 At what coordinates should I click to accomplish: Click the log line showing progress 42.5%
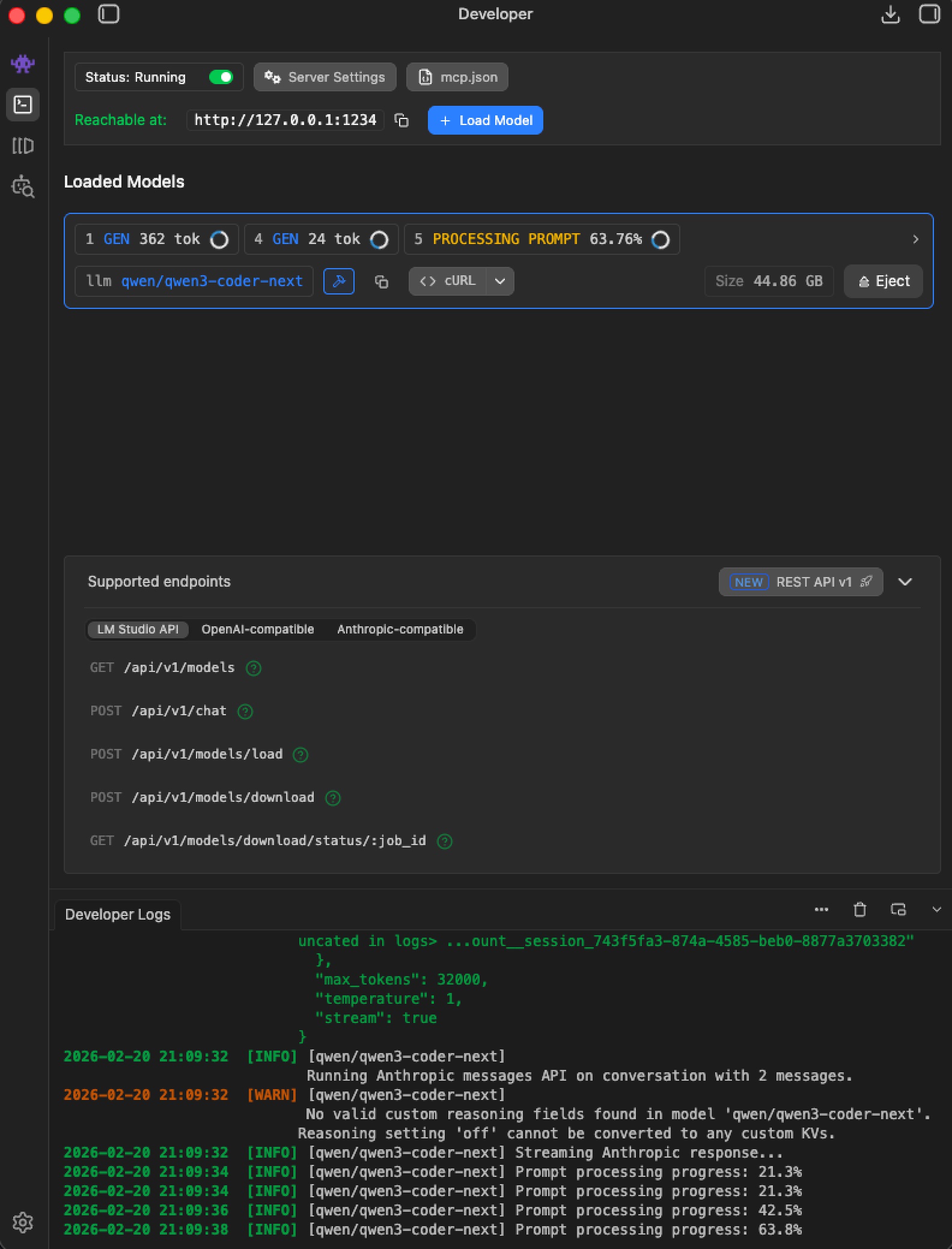433,1211
